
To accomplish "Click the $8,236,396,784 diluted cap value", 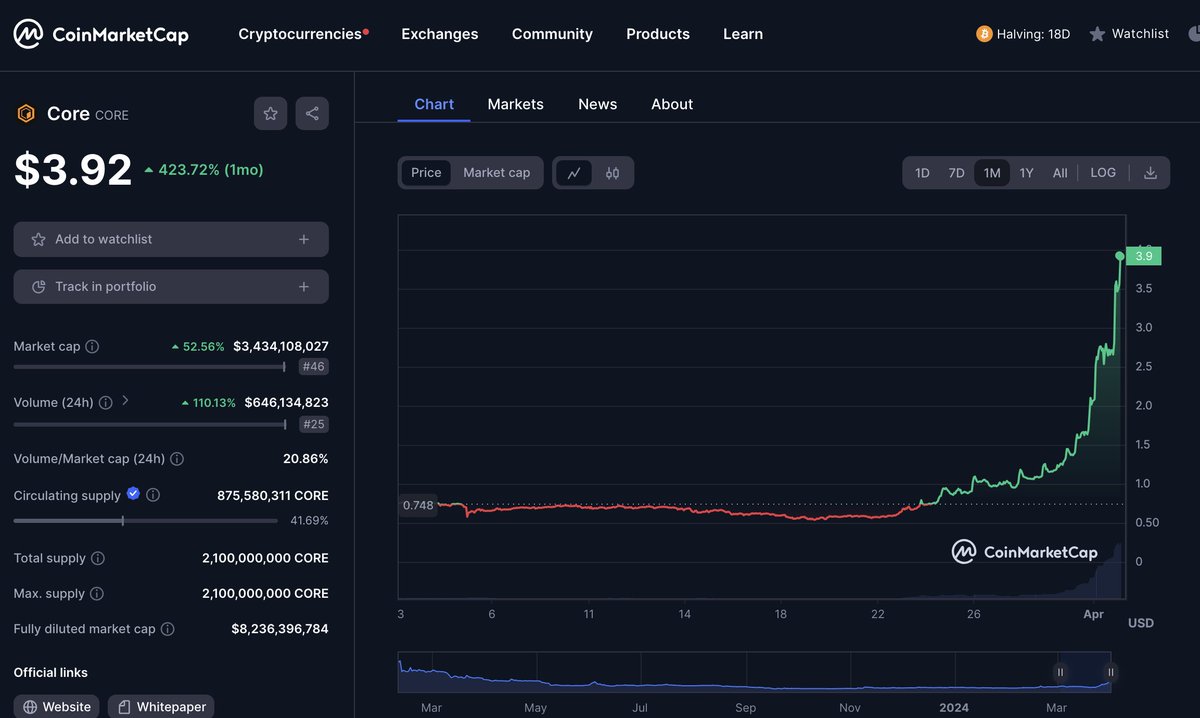I will coord(280,629).
